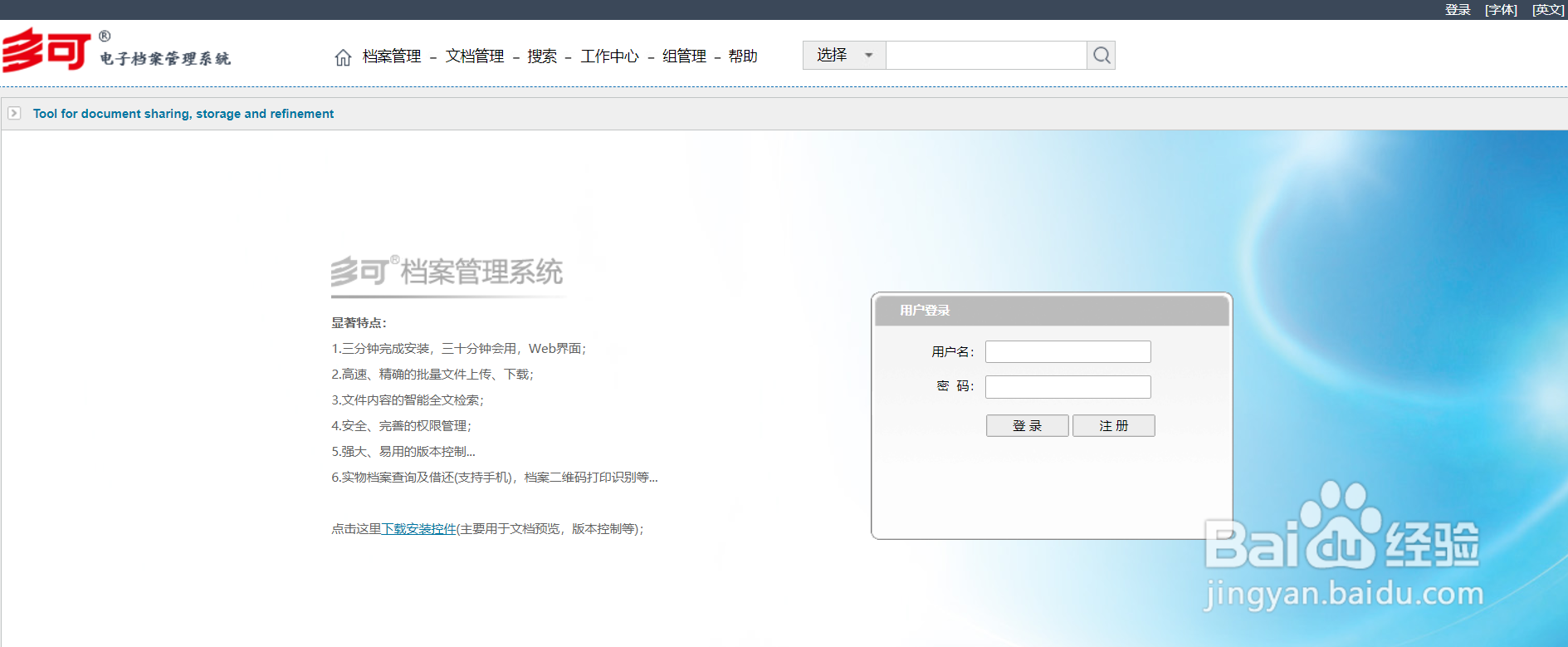The image size is (1568, 647).
Task: Open the 档案管理 menu
Action: click(x=392, y=56)
